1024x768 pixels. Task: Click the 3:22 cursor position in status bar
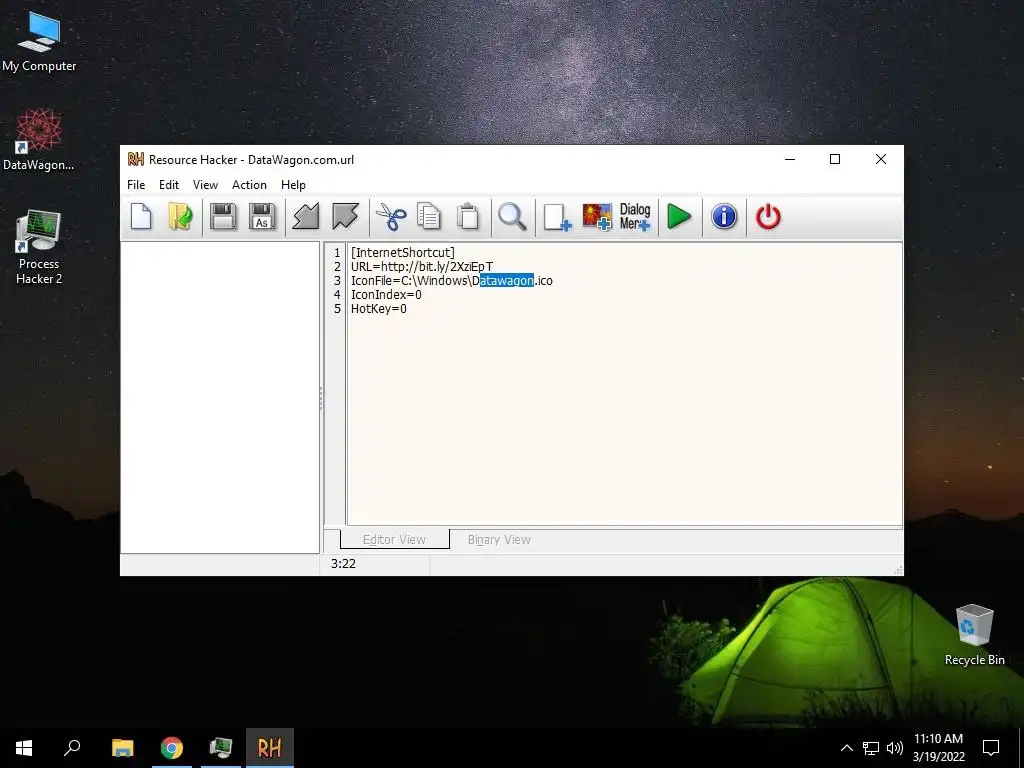(x=343, y=564)
